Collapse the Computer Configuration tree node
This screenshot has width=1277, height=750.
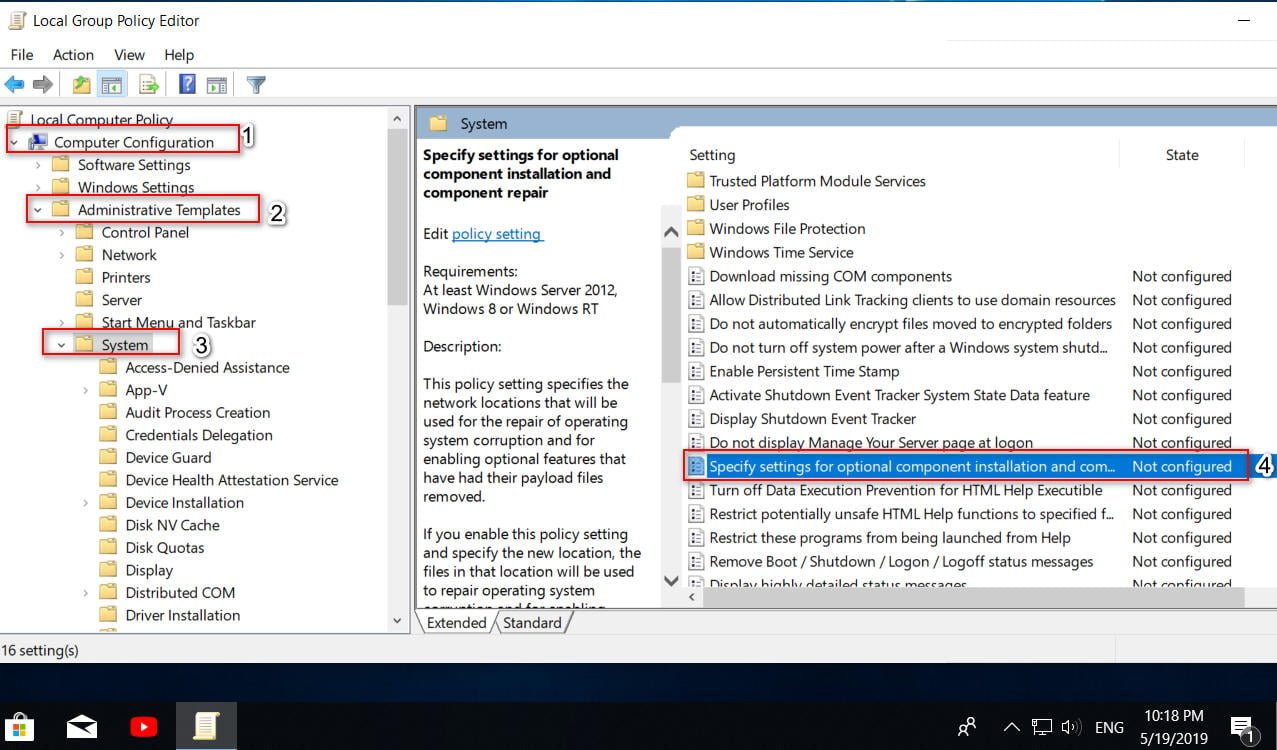pos(14,143)
